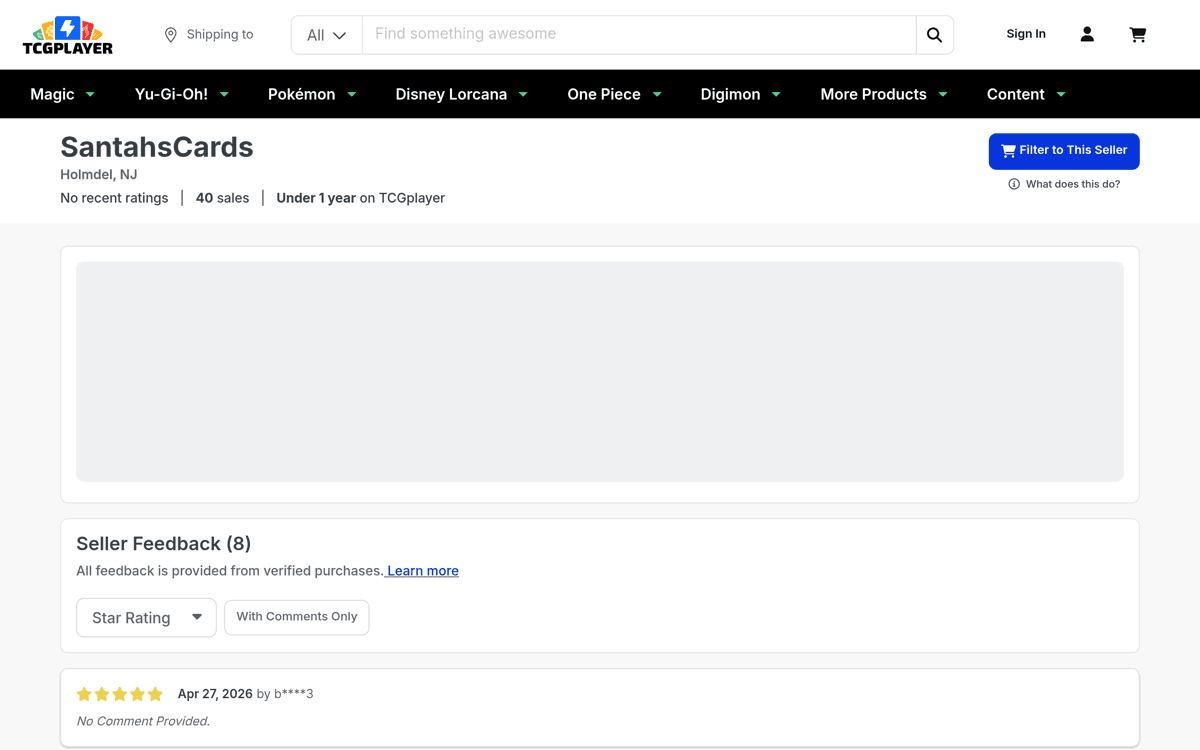Expand the Pokémon menu
Screen dimensions: 1200x750
point(312,94)
